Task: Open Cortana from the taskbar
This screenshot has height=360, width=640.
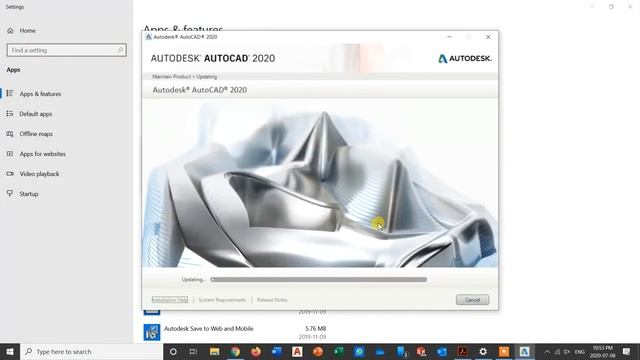Action: pos(173,351)
